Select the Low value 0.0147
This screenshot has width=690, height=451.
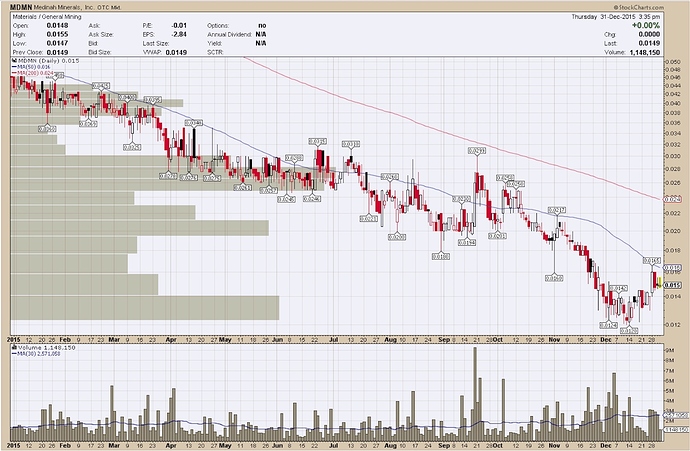pyautogui.click(x=57, y=43)
